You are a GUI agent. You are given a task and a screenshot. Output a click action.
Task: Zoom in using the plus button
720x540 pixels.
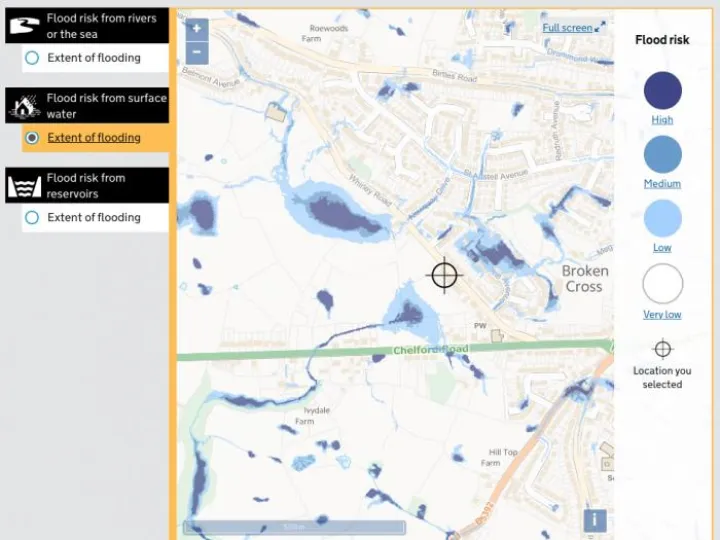point(197,29)
